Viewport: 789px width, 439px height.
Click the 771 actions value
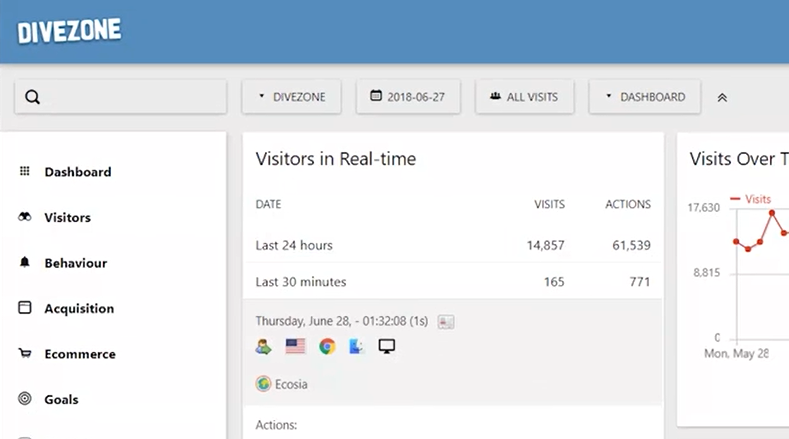coord(640,282)
